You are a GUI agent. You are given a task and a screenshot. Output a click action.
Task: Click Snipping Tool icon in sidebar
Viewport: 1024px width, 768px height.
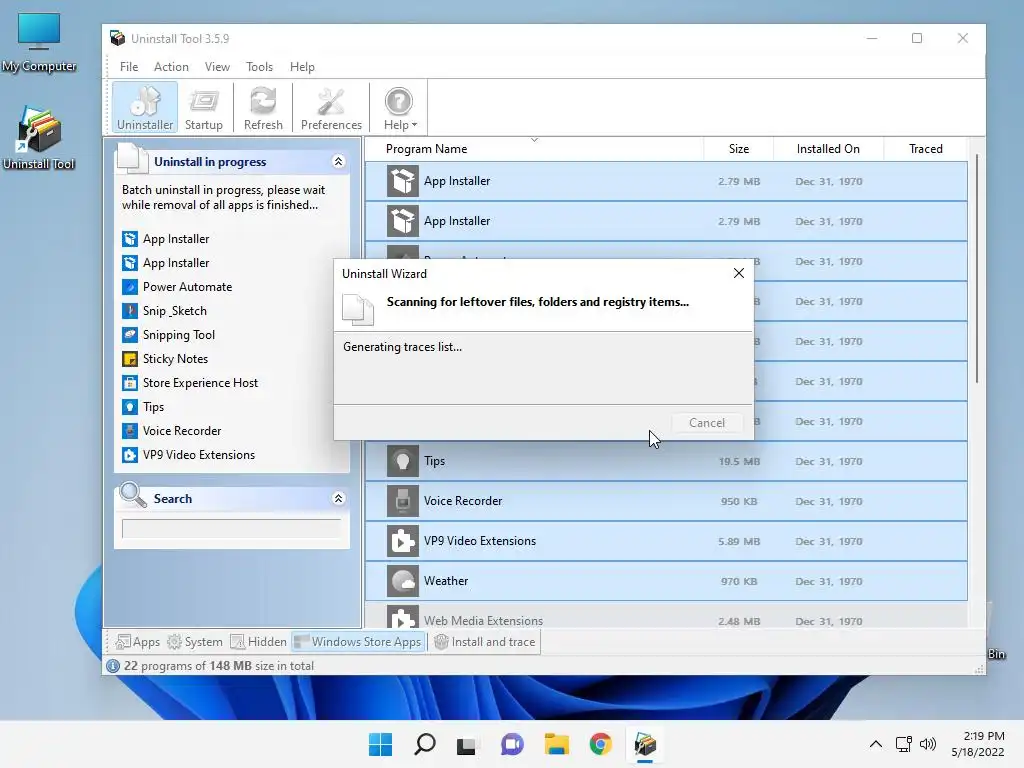click(x=130, y=335)
